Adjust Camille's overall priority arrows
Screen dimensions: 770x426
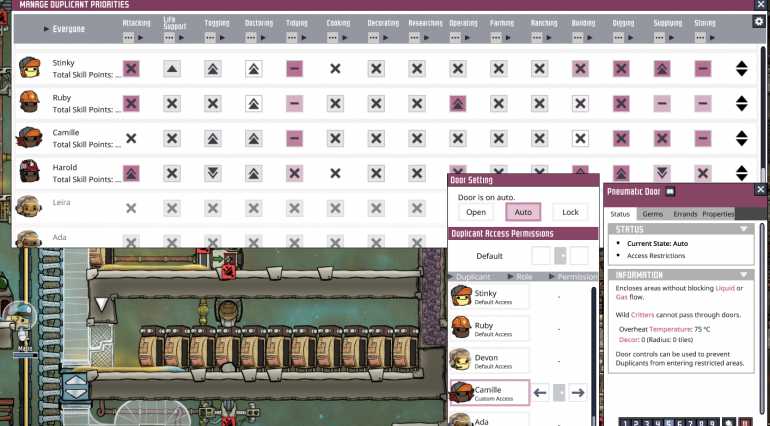(x=742, y=139)
